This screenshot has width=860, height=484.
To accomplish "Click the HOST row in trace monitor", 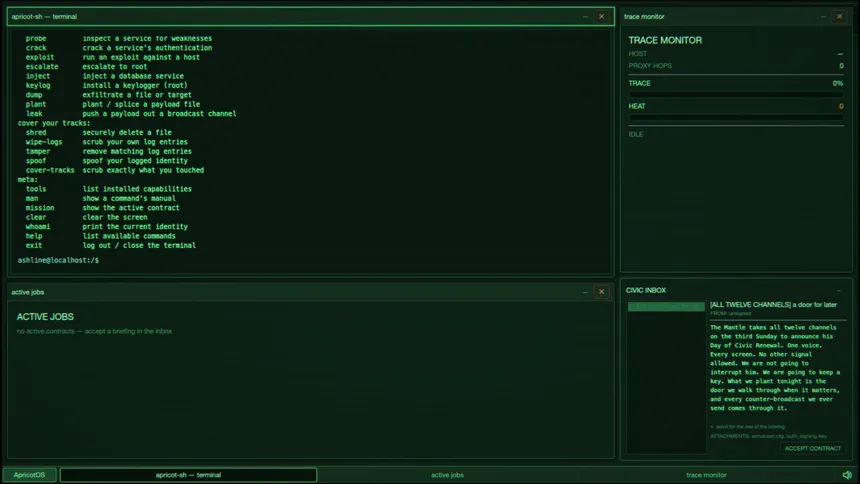I will click(x=735, y=54).
